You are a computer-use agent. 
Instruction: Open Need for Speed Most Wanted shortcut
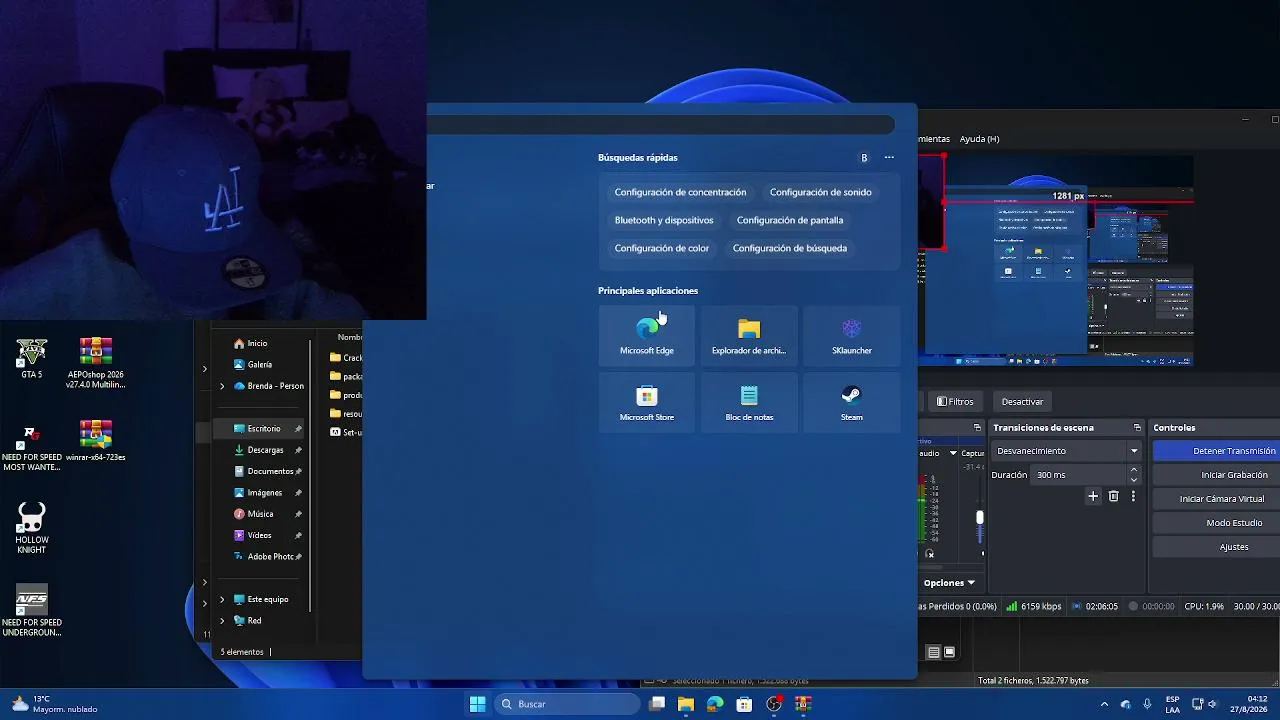tap(32, 447)
